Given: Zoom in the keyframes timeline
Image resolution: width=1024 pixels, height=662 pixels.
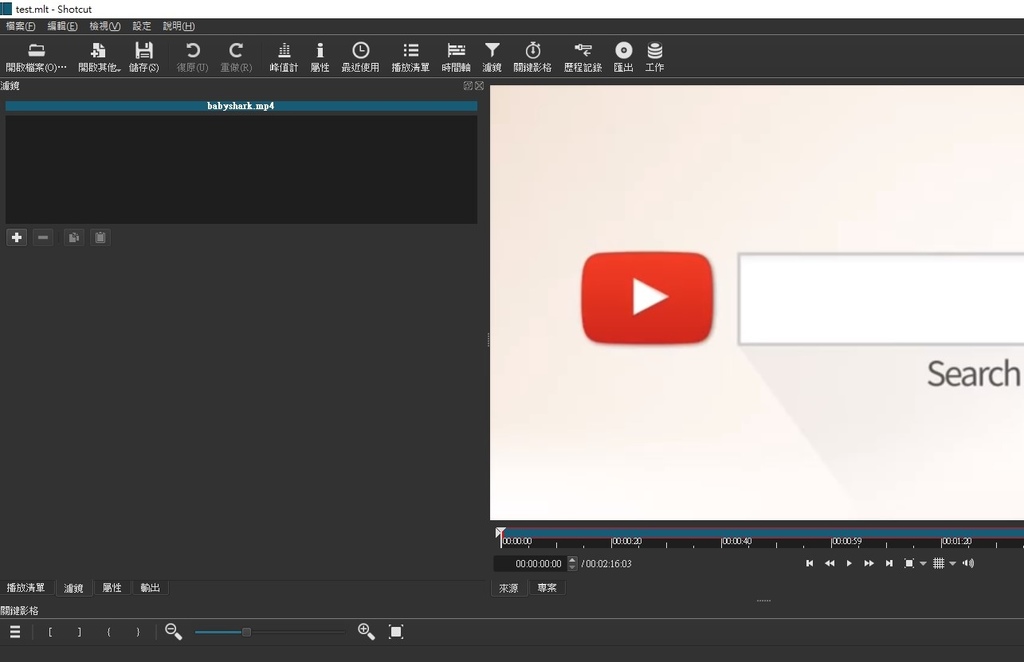Looking at the screenshot, I should [x=366, y=631].
